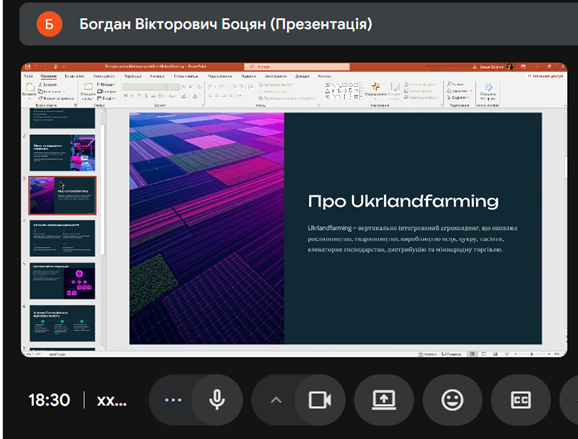The image size is (578, 439).
Task: Click the Format Painter button
Action: pyautogui.click(x=56, y=98)
